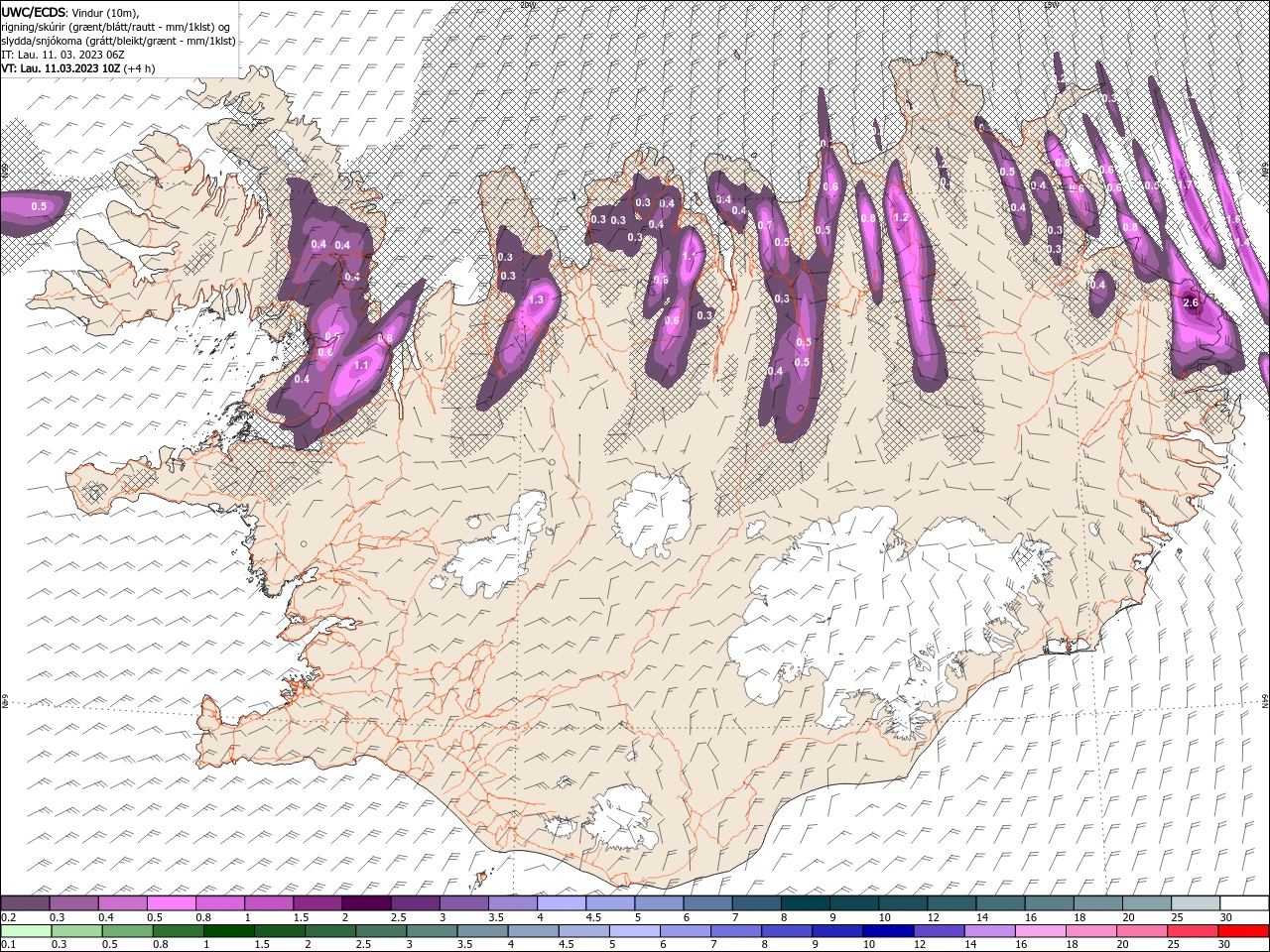Image resolution: width=1270 pixels, height=952 pixels.
Task: Click the 0.3 swatch in the upper legend row
Action: coord(73,903)
